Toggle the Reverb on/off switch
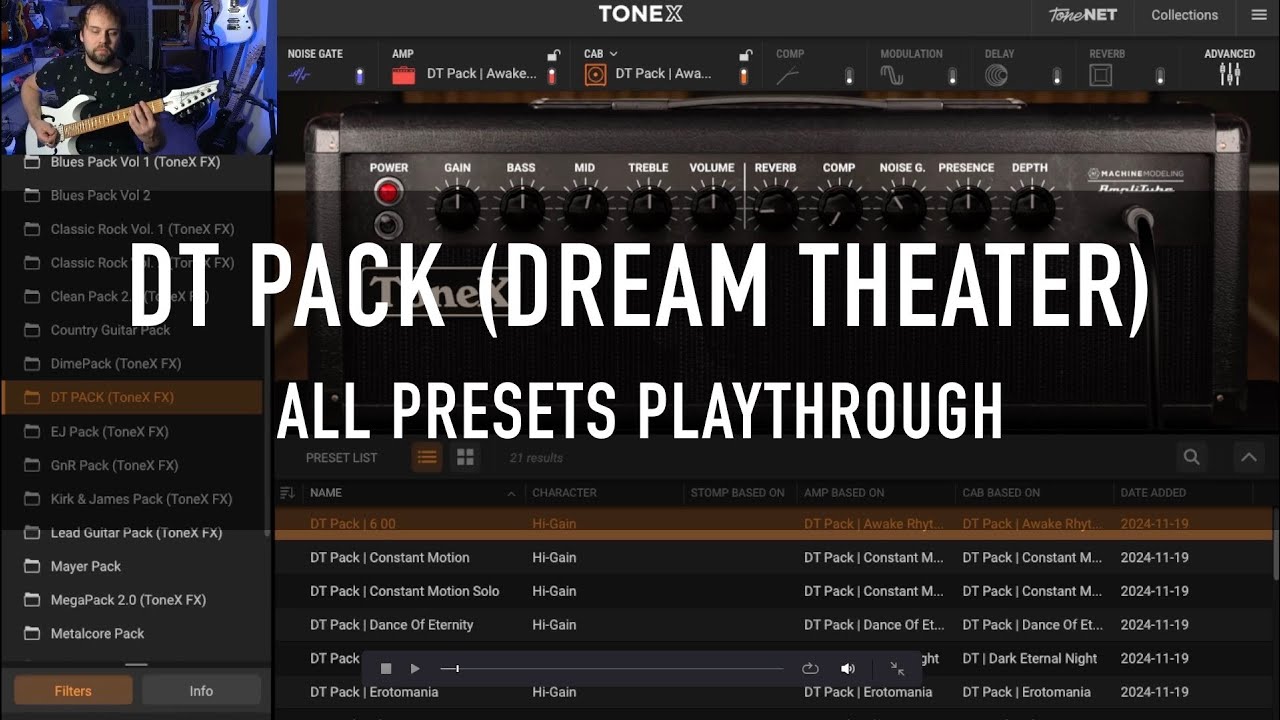 tap(1160, 76)
